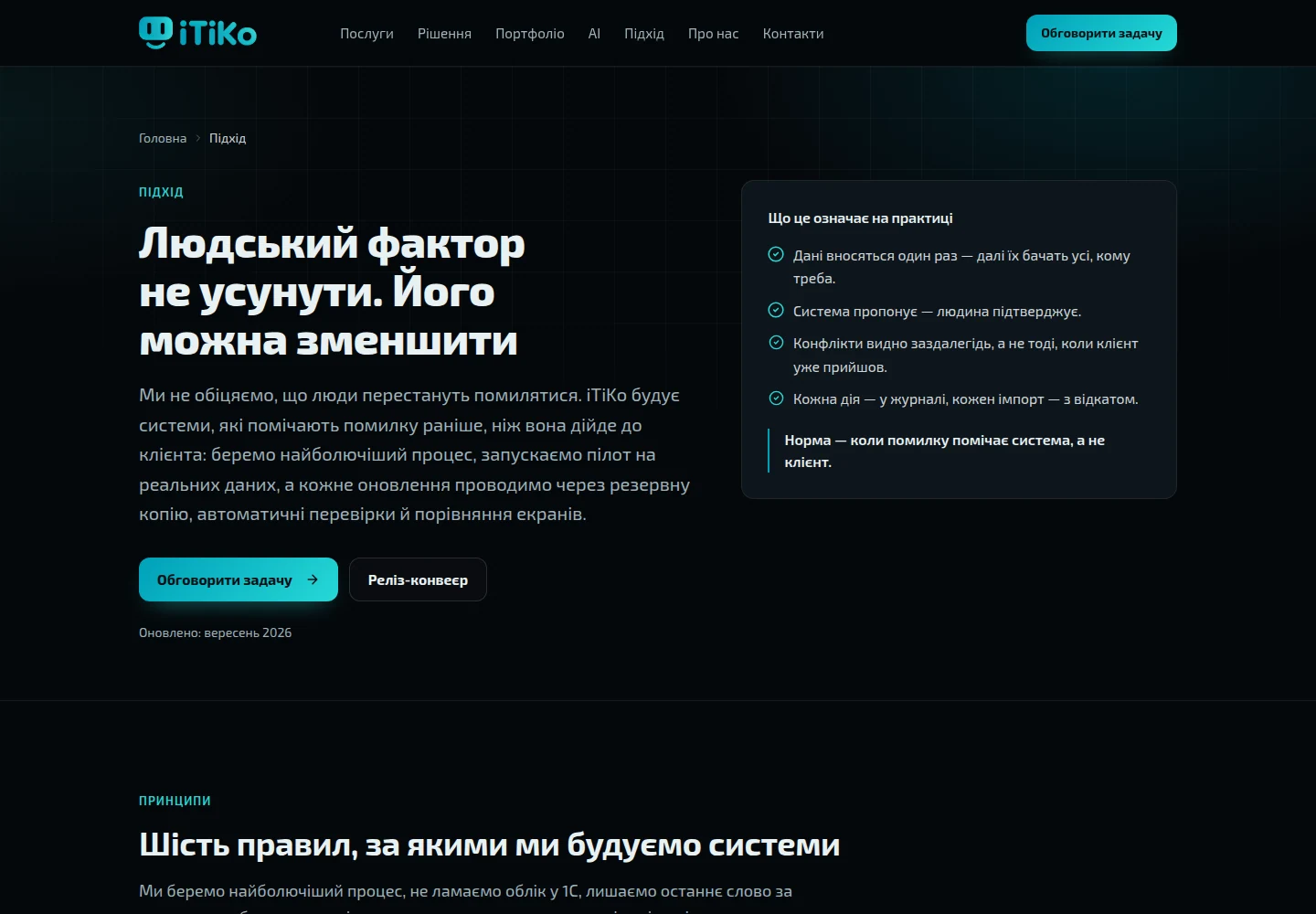1316x914 pixels.
Task: Click the check icon beside "Конфлікти видно заздалегідь"
Action: point(776,343)
